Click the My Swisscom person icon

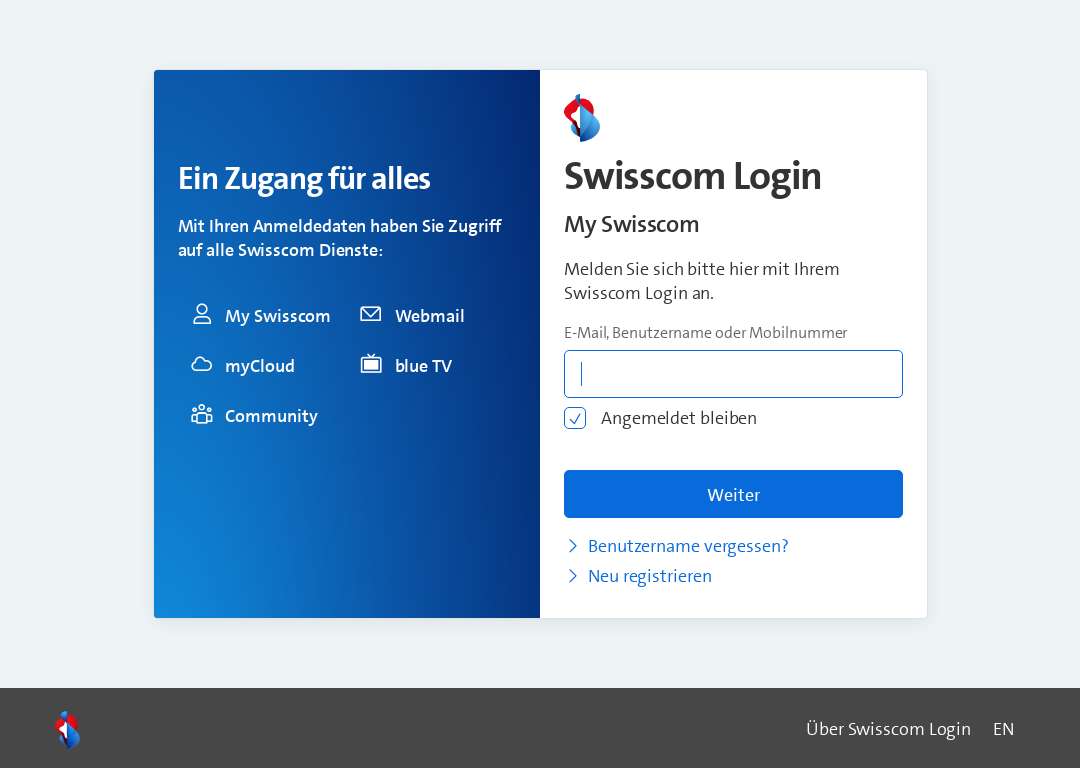202,314
